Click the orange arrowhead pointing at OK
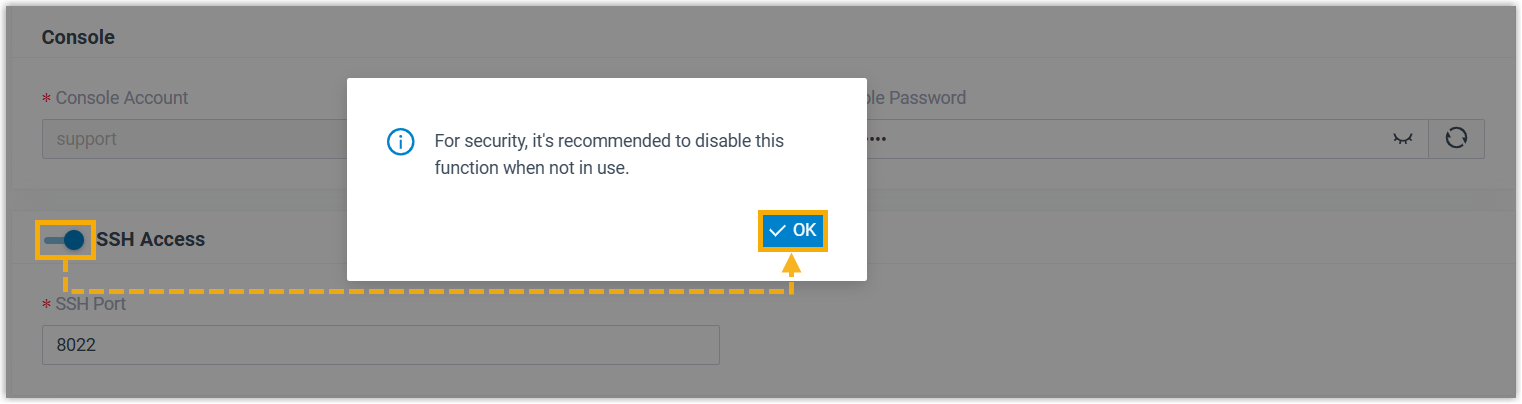1522x404 pixels. 792,265
